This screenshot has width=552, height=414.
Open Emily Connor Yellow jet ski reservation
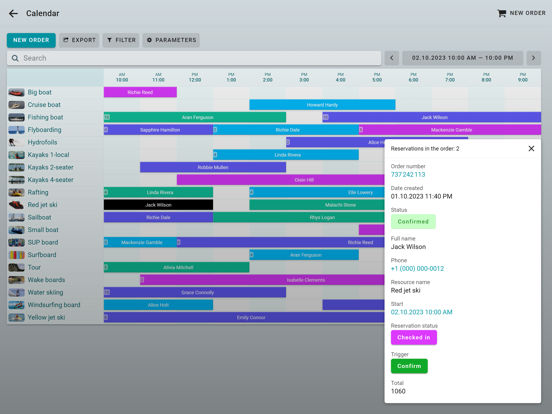point(244,317)
